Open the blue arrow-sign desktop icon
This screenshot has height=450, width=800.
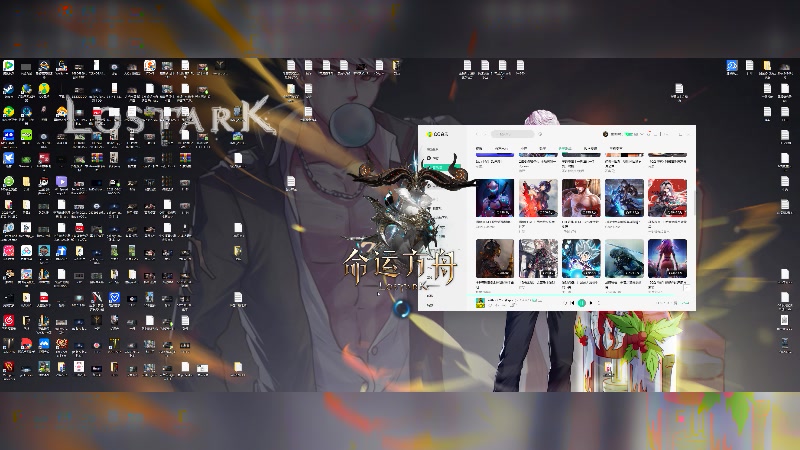(x=61, y=251)
